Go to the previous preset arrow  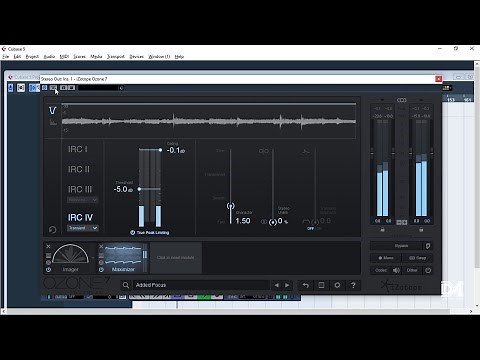[x=276, y=285]
